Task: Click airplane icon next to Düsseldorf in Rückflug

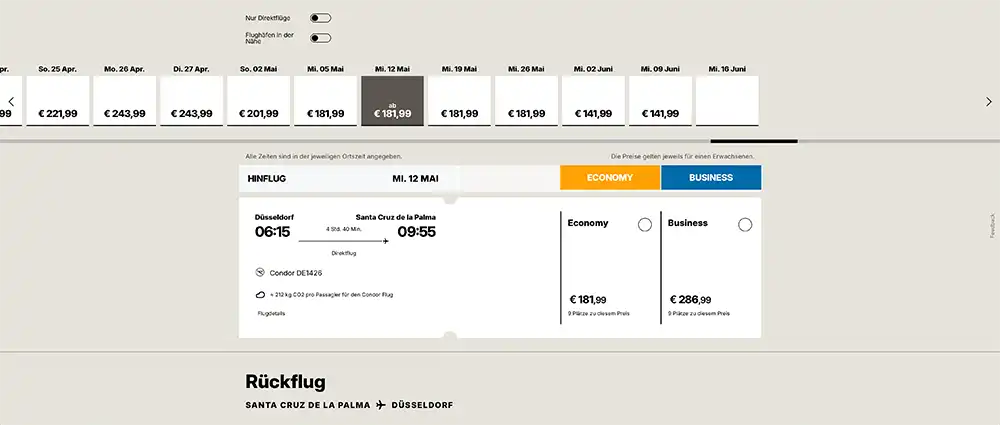Action: pyautogui.click(x=381, y=405)
